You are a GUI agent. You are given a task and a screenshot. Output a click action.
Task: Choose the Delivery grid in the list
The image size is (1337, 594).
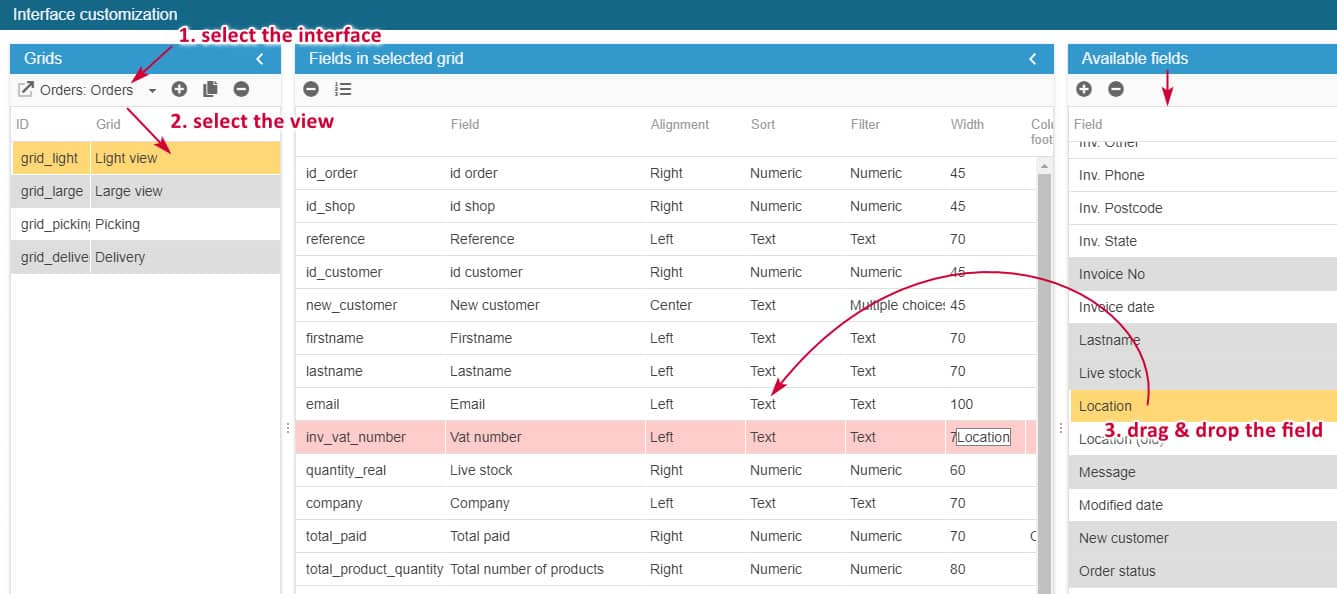146,257
